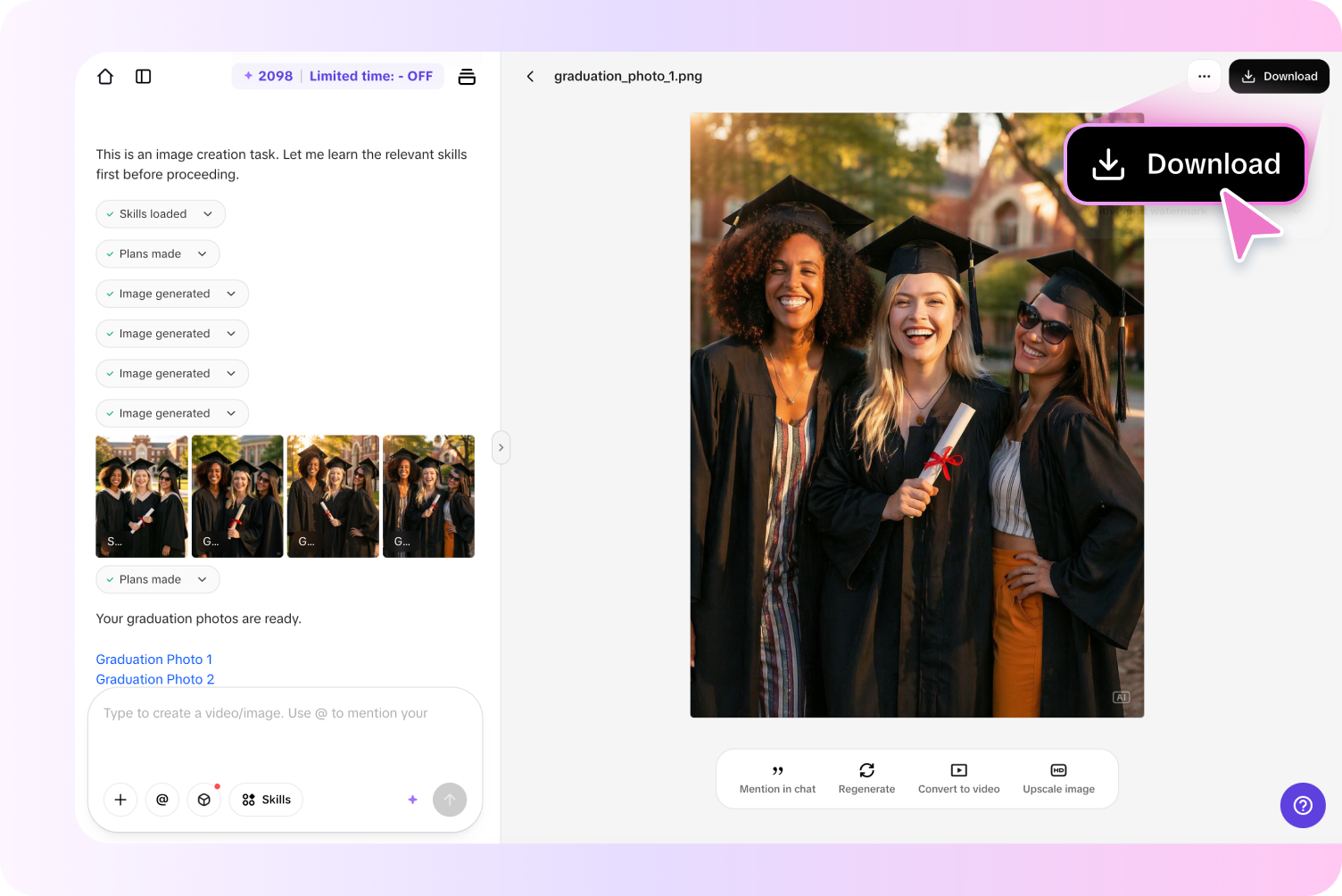Open the Graduation Photo 1 link
This screenshot has width=1342, height=896.
pyautogui.click(x=154, y=660)
